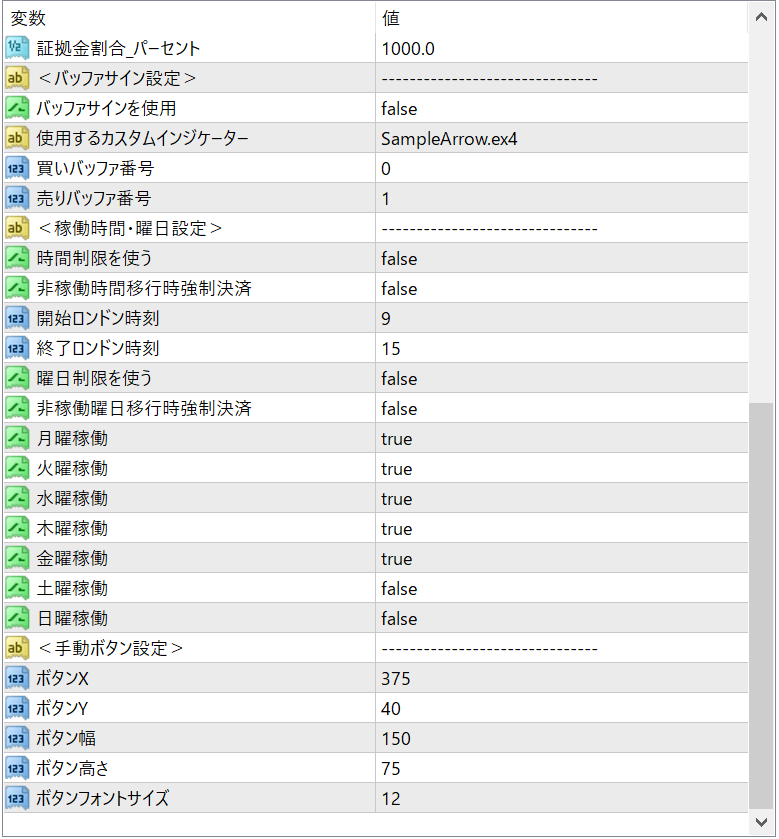Click the integer icon beside 買いバッファ番号
Viewport: 779px width, 839px height.
[17, 168]
